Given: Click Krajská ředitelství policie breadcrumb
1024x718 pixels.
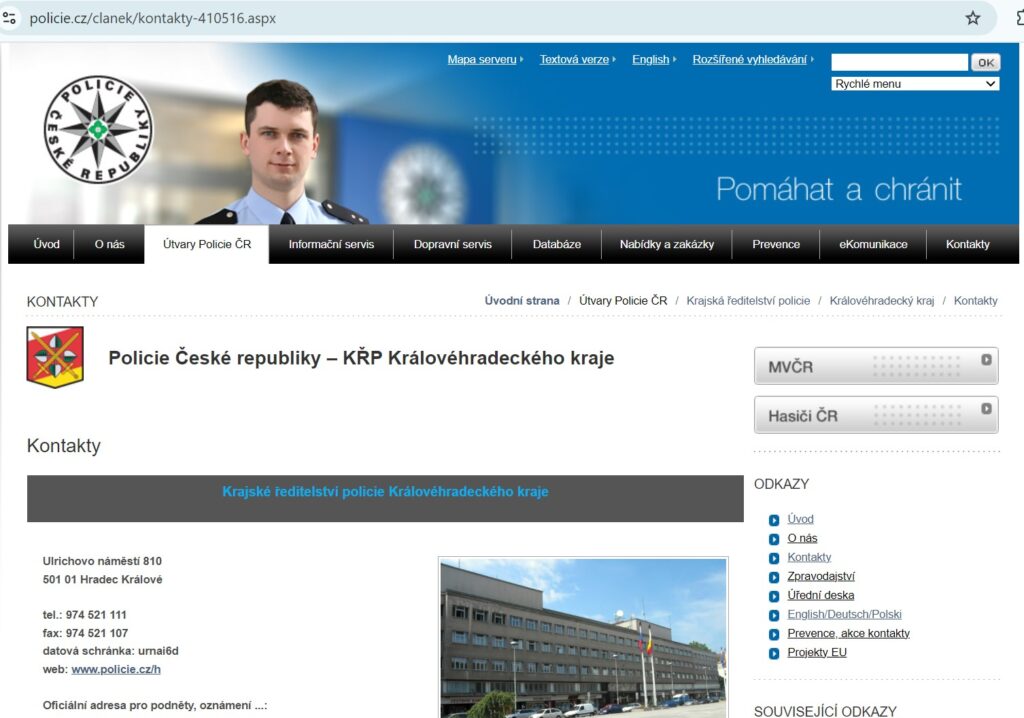Looking at the screenshot, I should (x=748, y=301).
